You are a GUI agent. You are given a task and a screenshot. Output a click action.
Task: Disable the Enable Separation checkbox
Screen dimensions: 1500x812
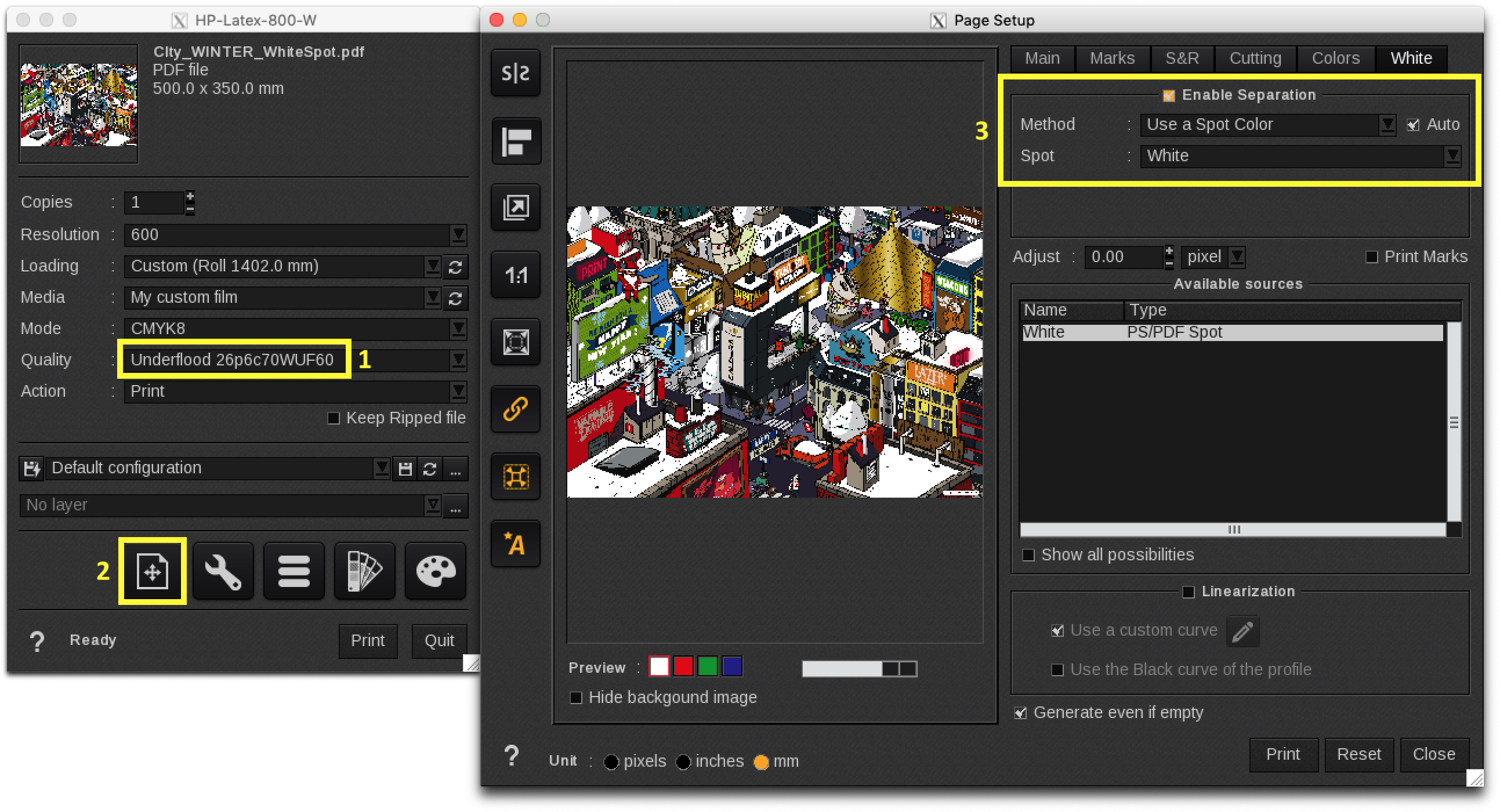point(1168,95)
